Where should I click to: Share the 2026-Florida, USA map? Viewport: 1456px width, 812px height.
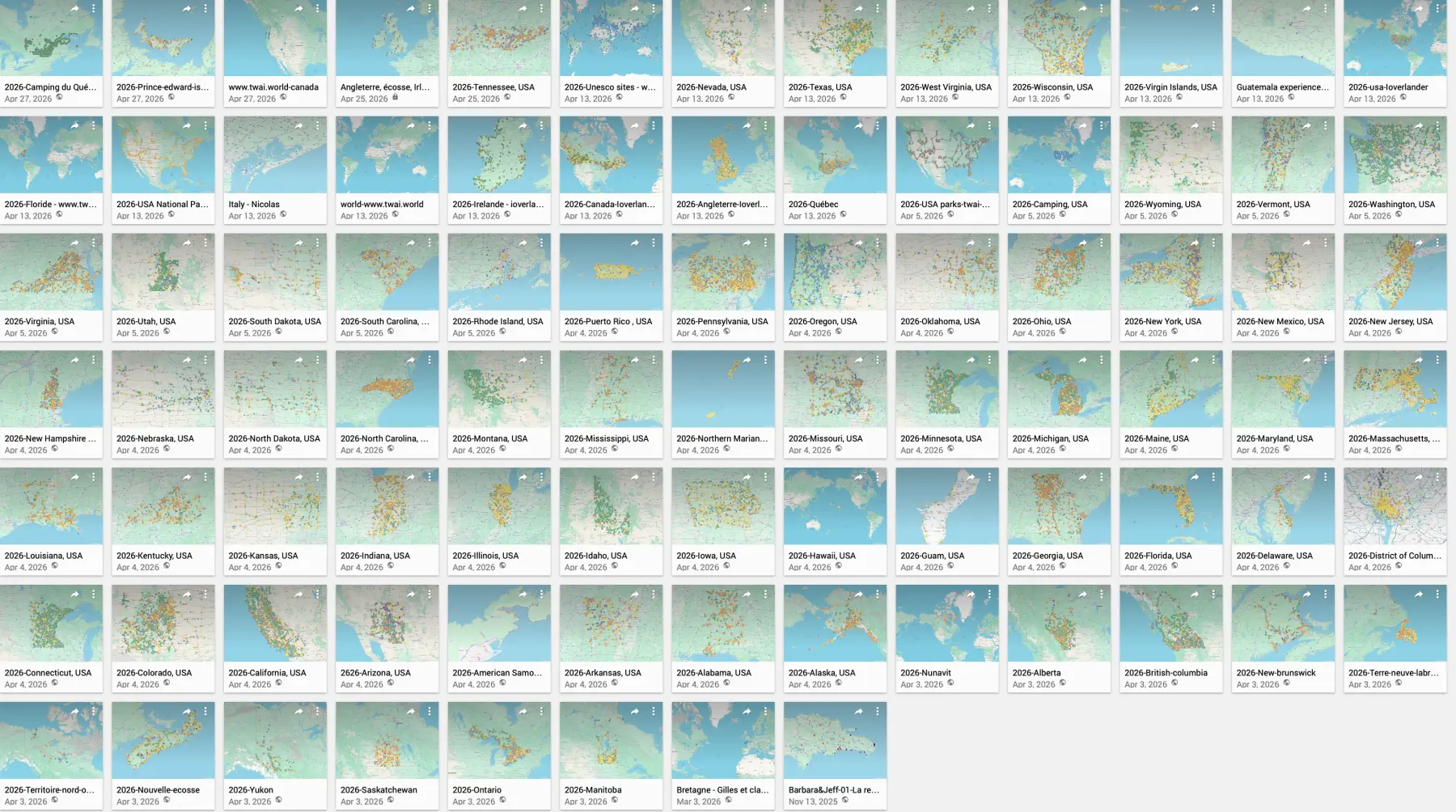click(1195, 477)
